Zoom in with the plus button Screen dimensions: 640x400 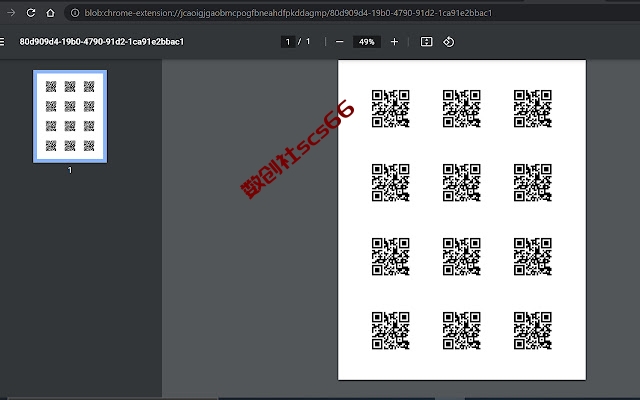(x=394, y=42)
